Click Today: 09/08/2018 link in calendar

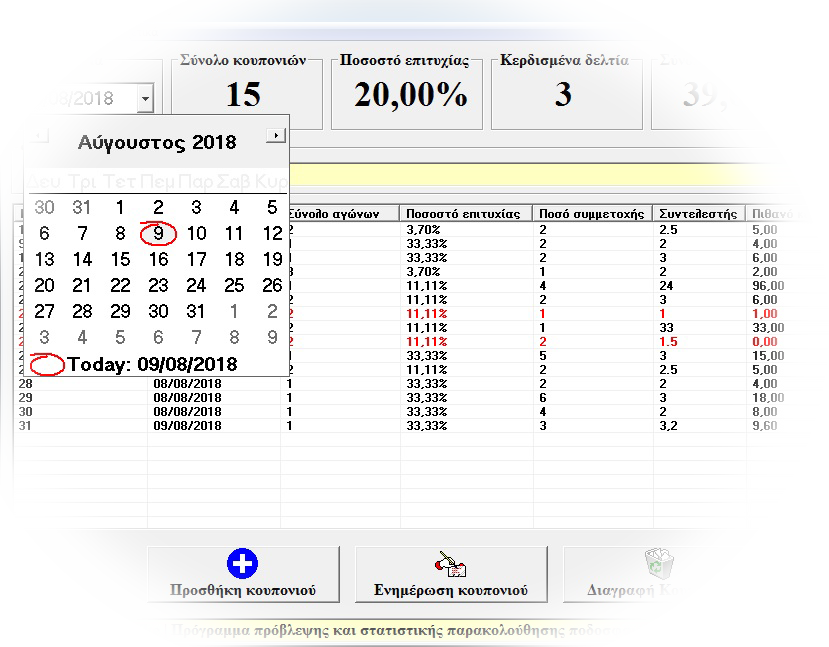click(152, 364)
